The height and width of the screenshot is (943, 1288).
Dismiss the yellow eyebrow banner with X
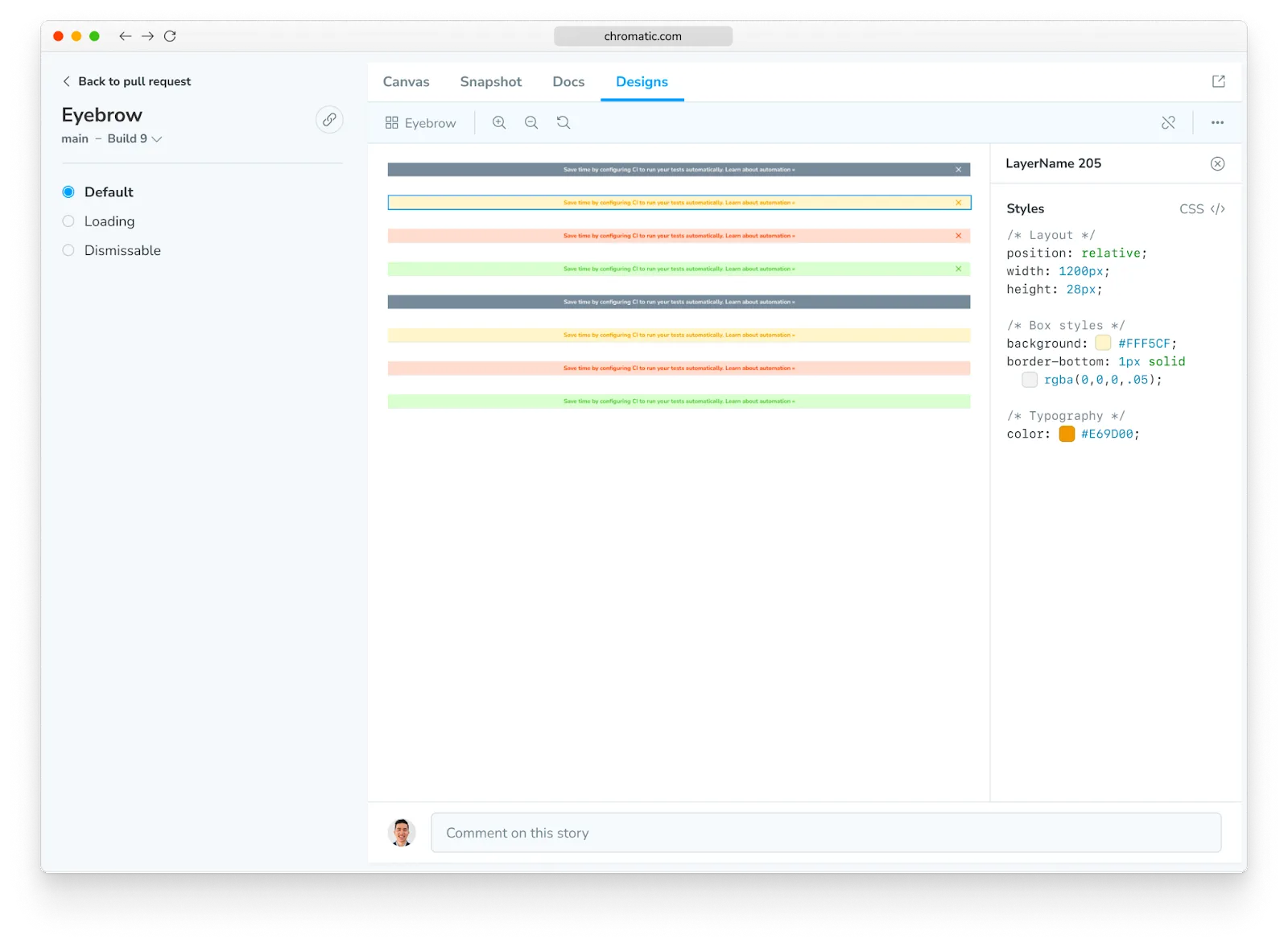pyautogui.click(x=959, y=203)
